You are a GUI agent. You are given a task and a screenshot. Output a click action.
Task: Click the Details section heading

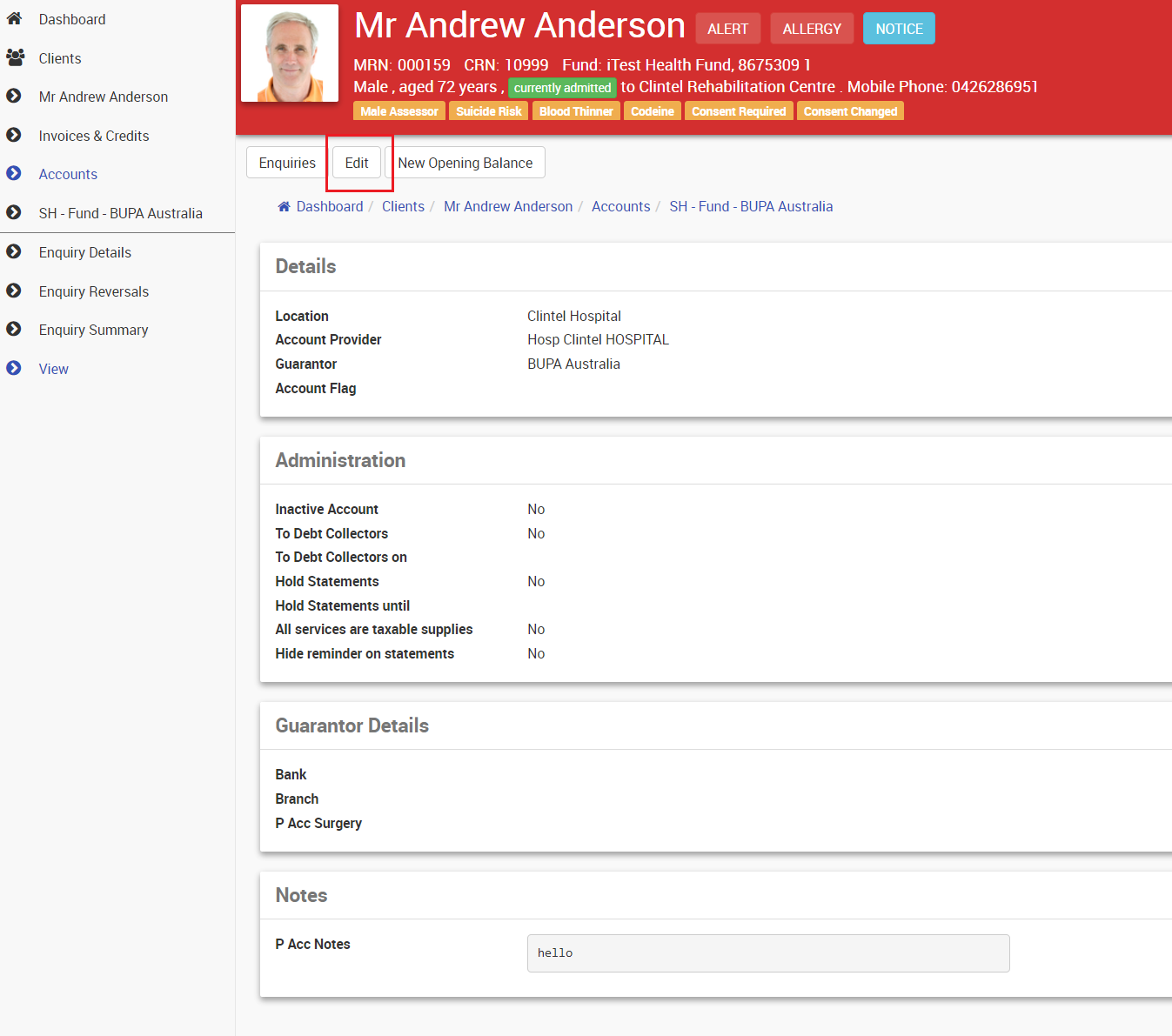pyautogui.click(x=305, y=266)
